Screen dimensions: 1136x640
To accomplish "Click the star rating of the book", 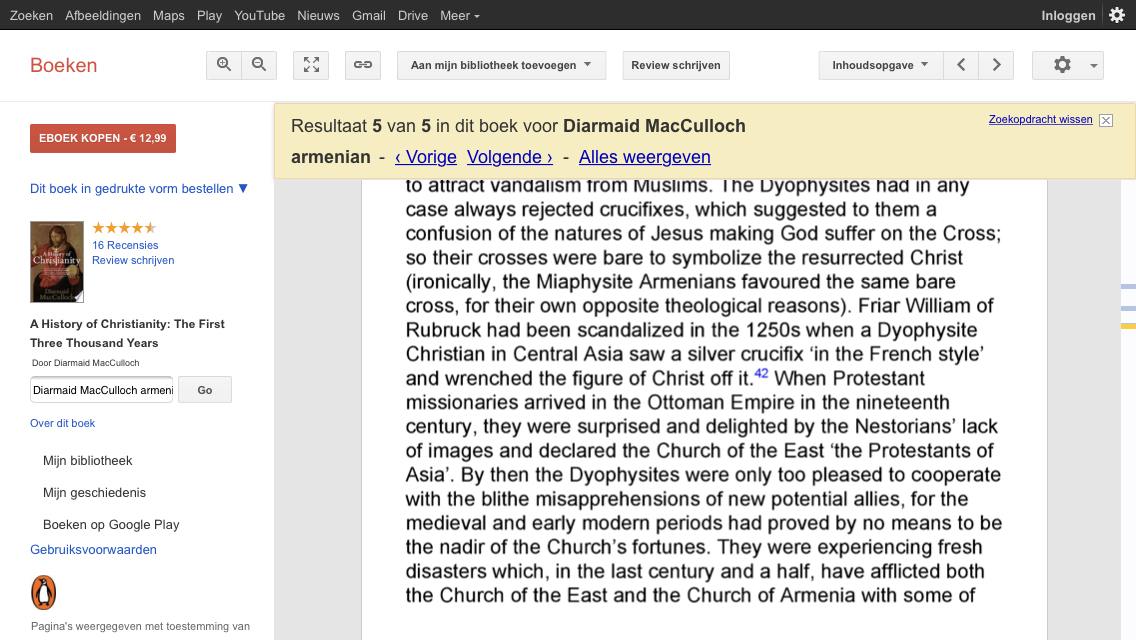I will point(124,228).
